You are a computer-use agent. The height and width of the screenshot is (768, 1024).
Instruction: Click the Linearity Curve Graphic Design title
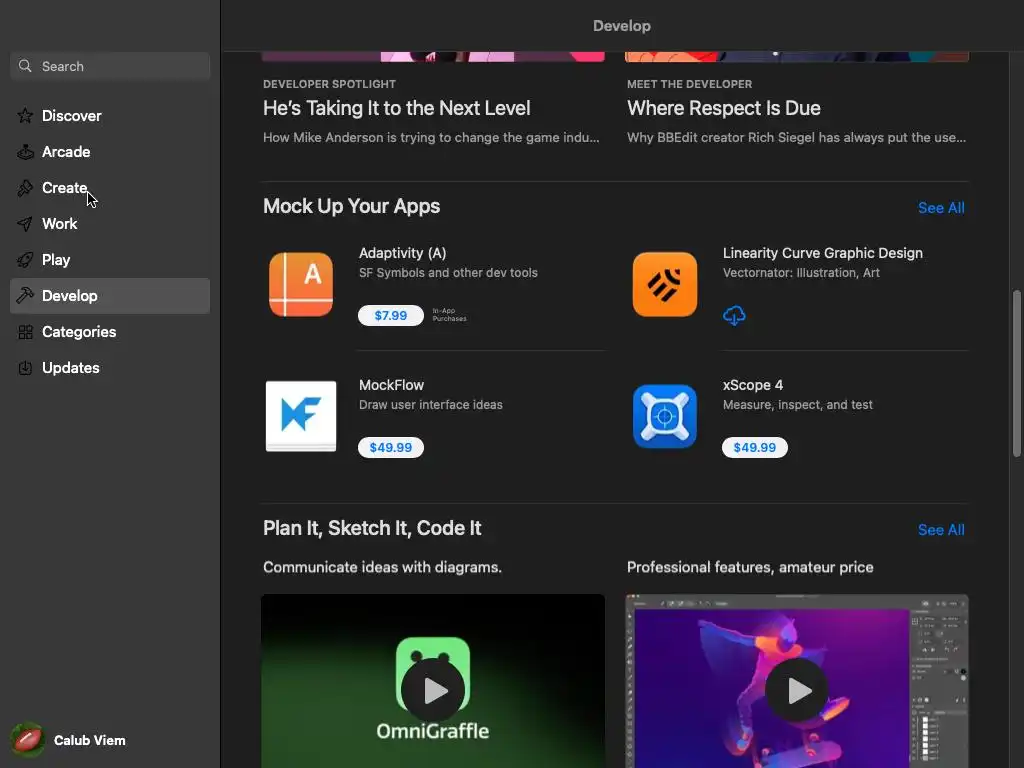[x=823, y=253]
